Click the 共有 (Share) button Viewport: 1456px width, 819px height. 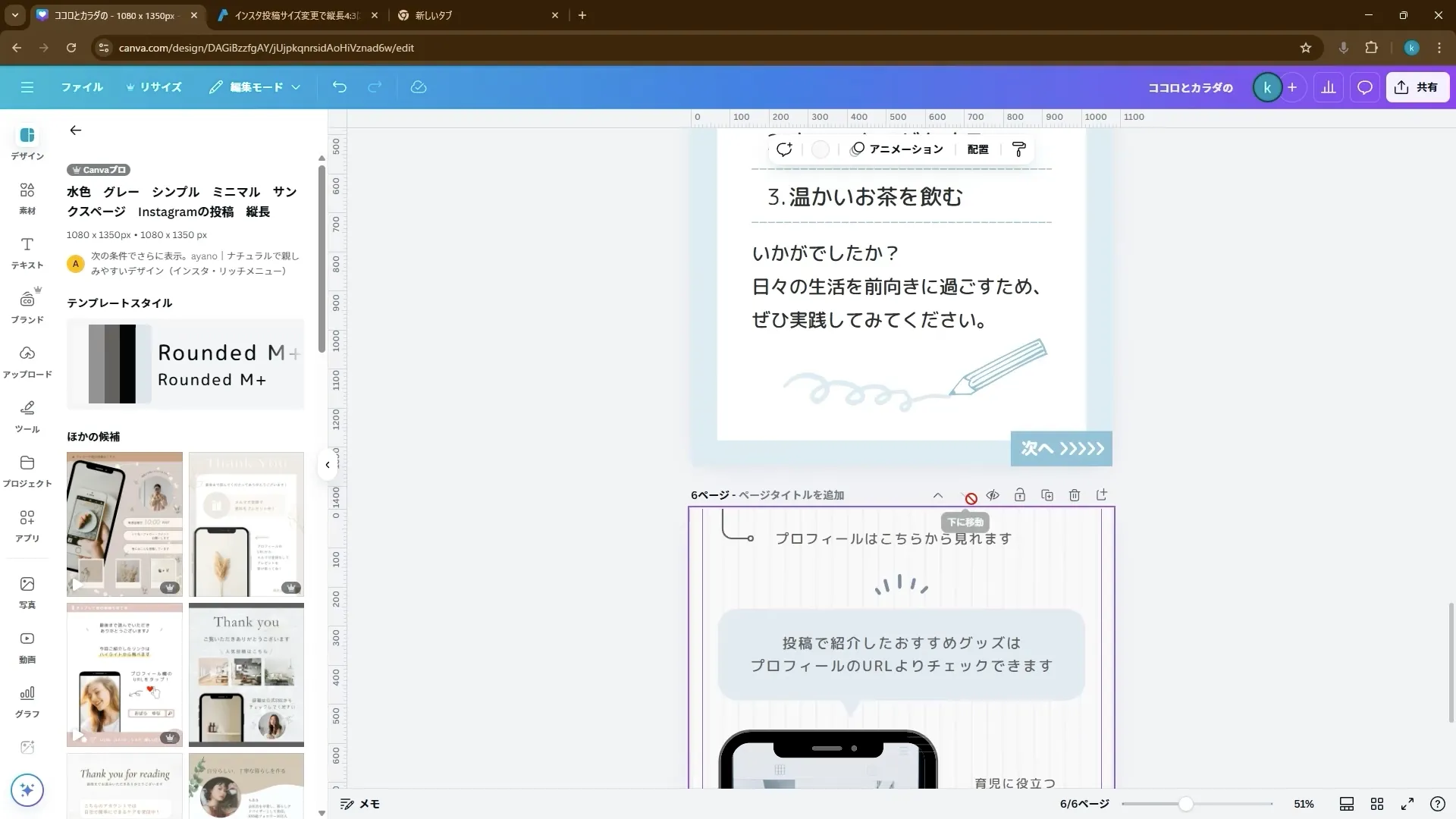[x=1417, y=87]
